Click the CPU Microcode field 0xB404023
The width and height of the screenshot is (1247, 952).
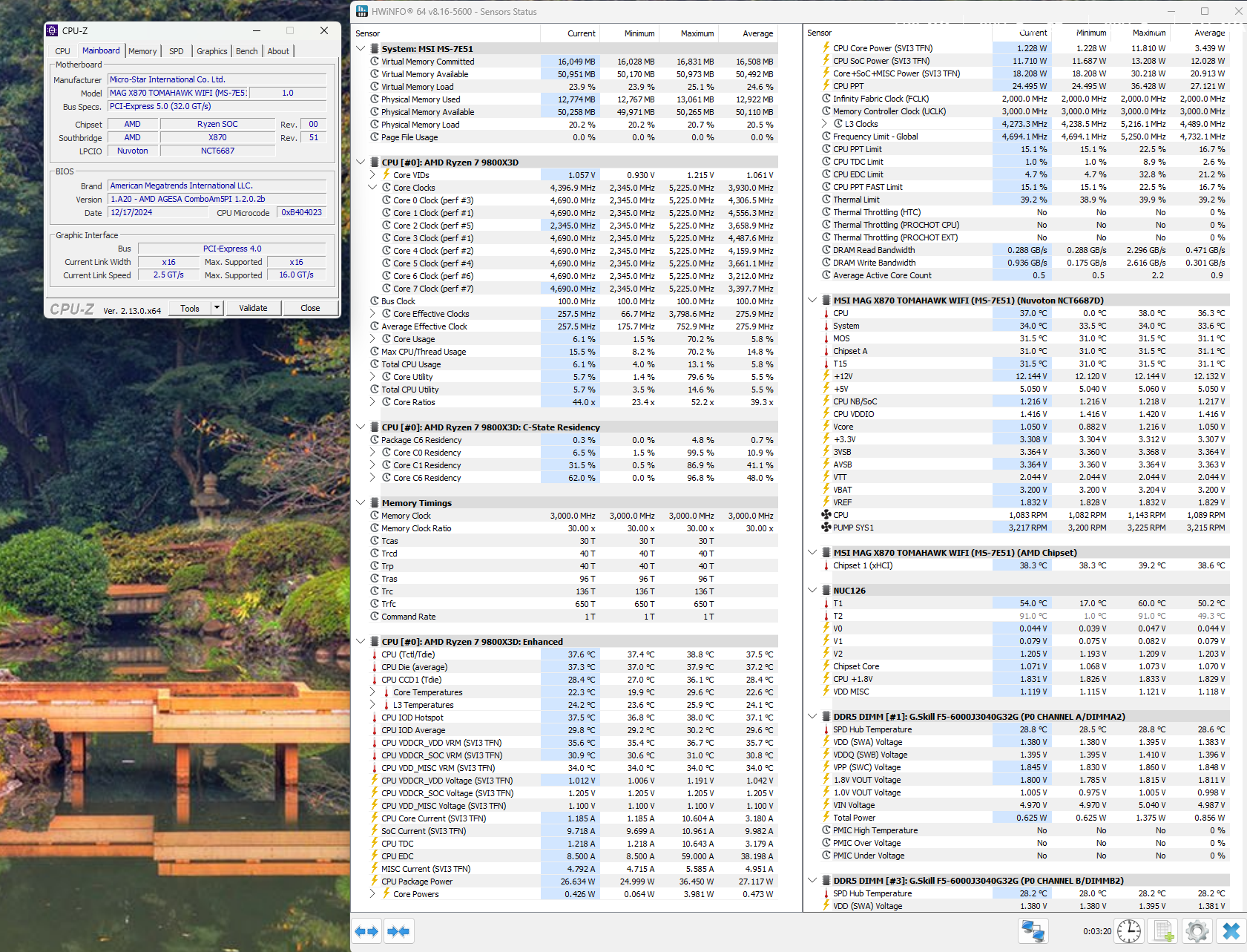302,212
